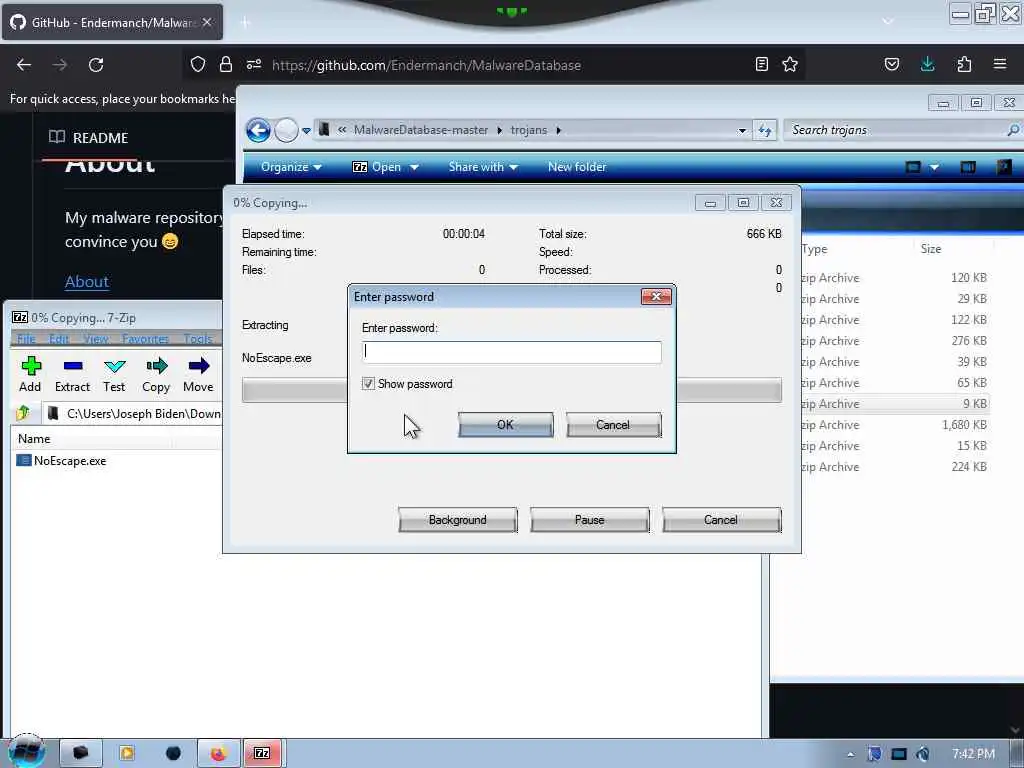The width and height of the screenshot is (1024, 768).
Task: Sort Explorer by Size column
Action: pos(931,249)
